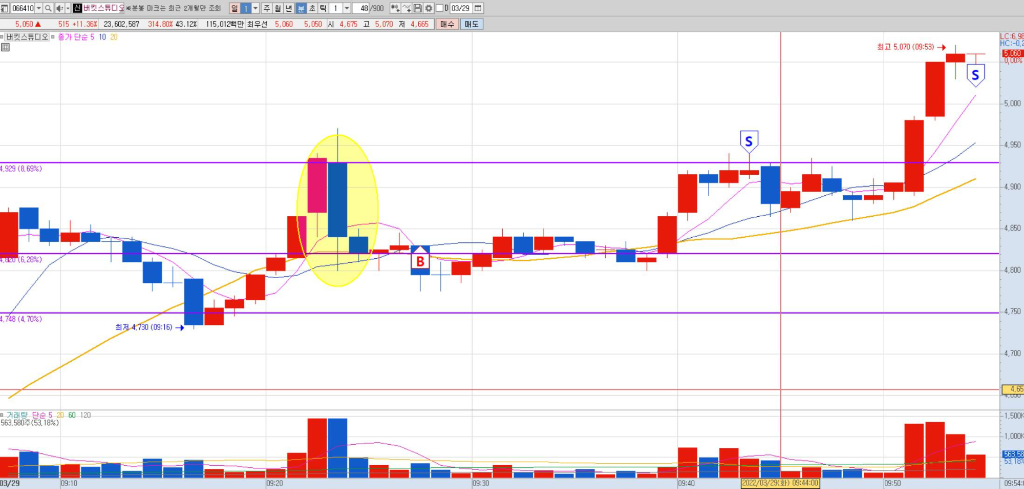
Task: Click the S sell marker near 09:43
Action: tap(748, 142)
